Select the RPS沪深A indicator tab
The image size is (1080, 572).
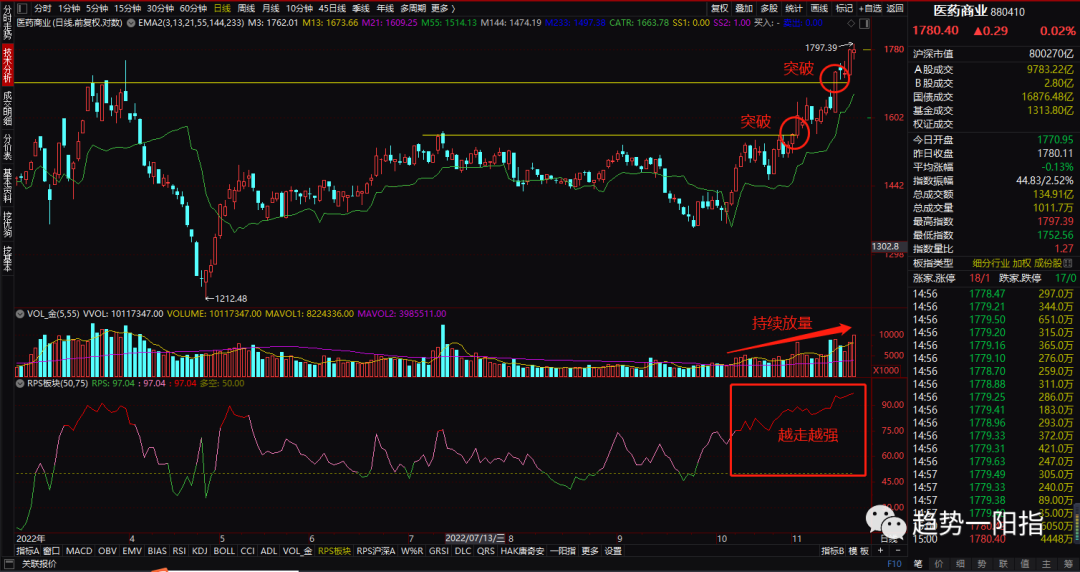376,551
